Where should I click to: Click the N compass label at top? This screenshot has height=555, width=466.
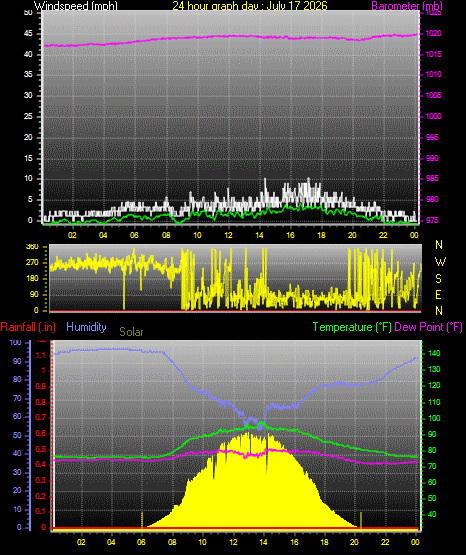tap(439, 245)
